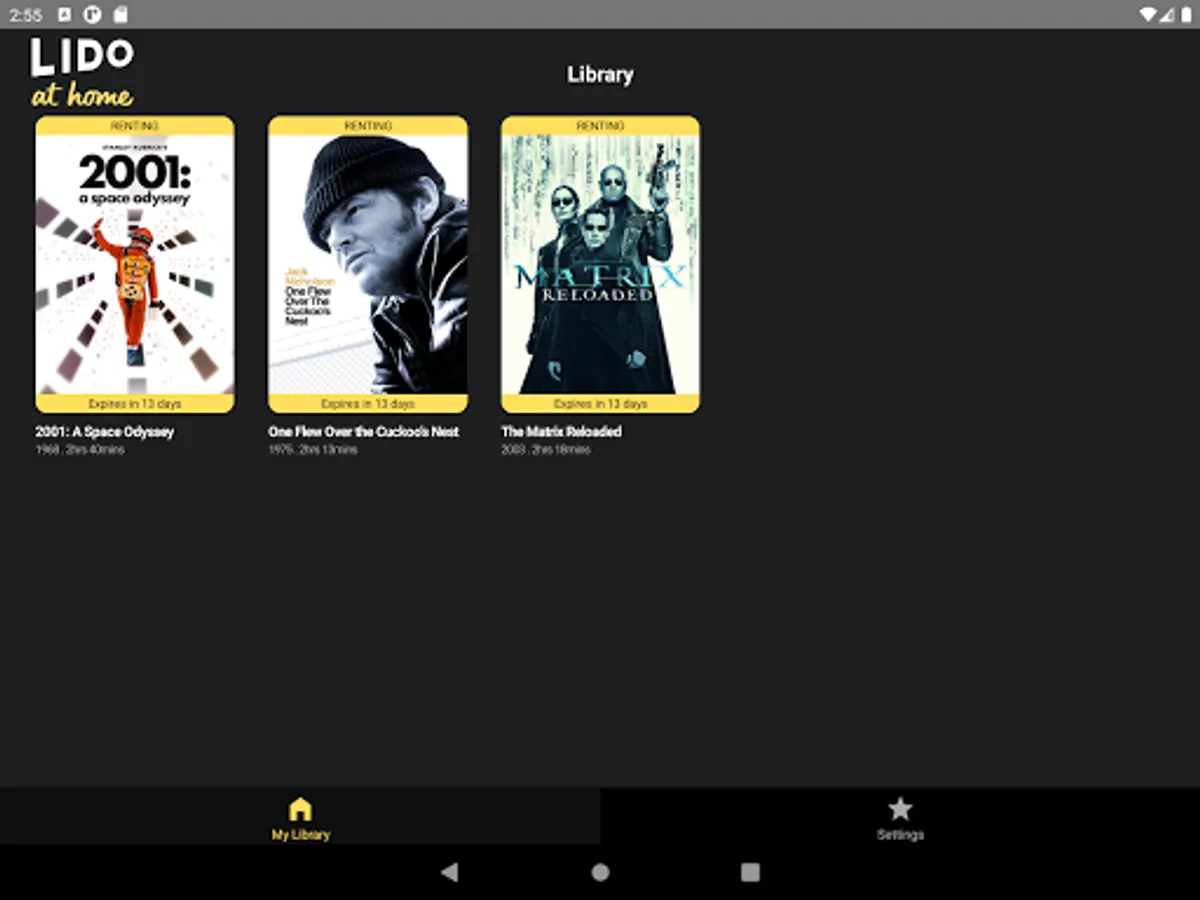Screen dimensions: 1200x900
Task: Open The Matrix Reloaded poster
Action: click(600, 265)
